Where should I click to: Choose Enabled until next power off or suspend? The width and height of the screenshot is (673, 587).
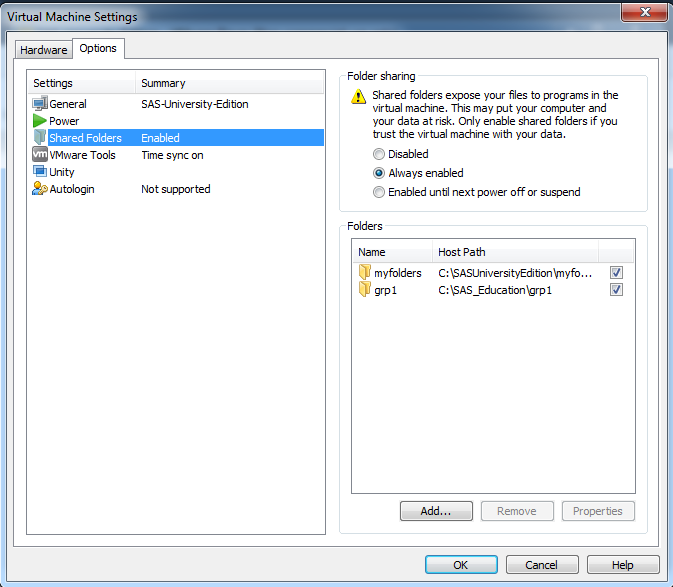pos(379,192)
